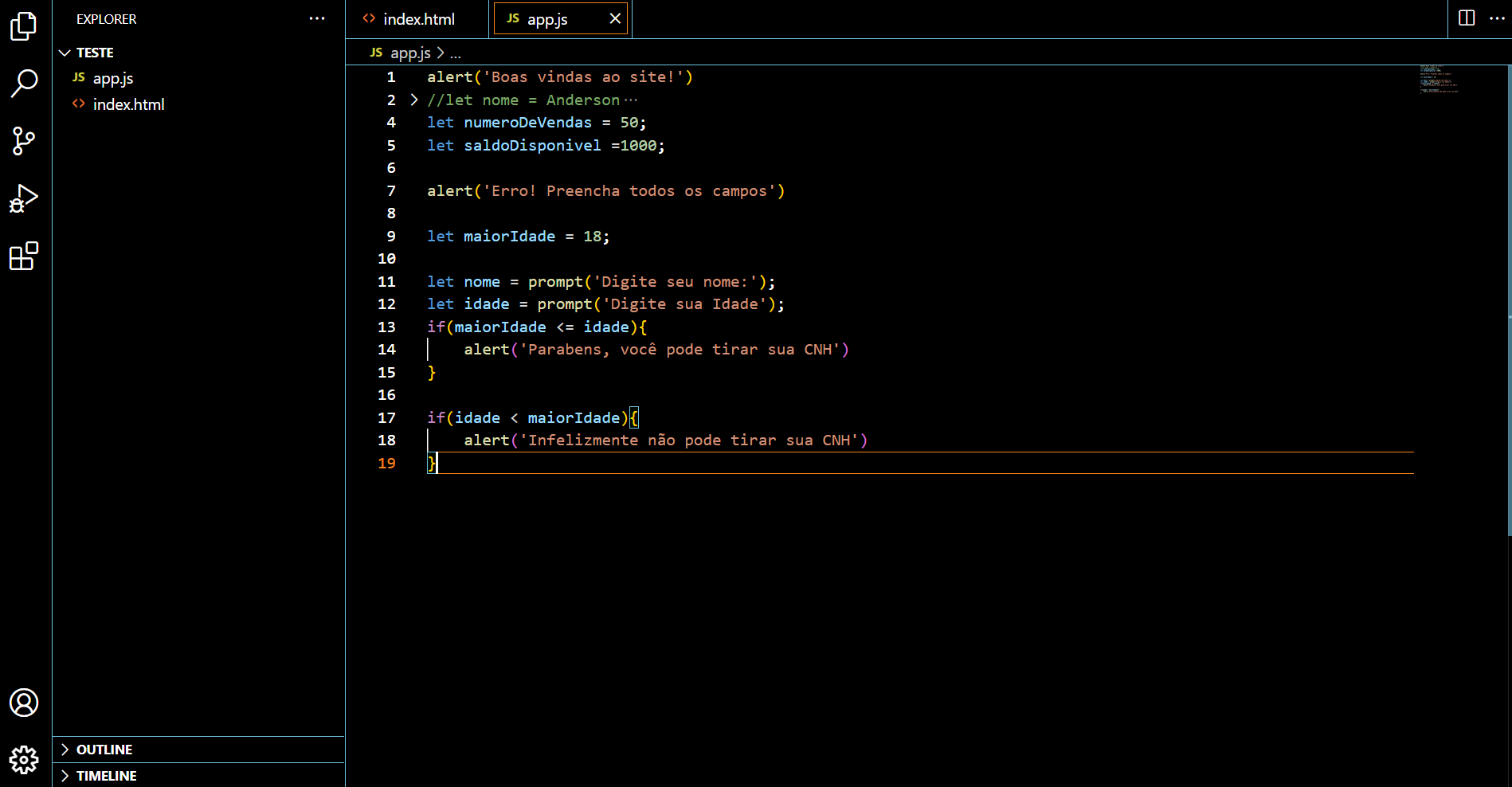Click the value 50 on line 4
This screenshot has height=787, width=1512.
pos(629,123)
